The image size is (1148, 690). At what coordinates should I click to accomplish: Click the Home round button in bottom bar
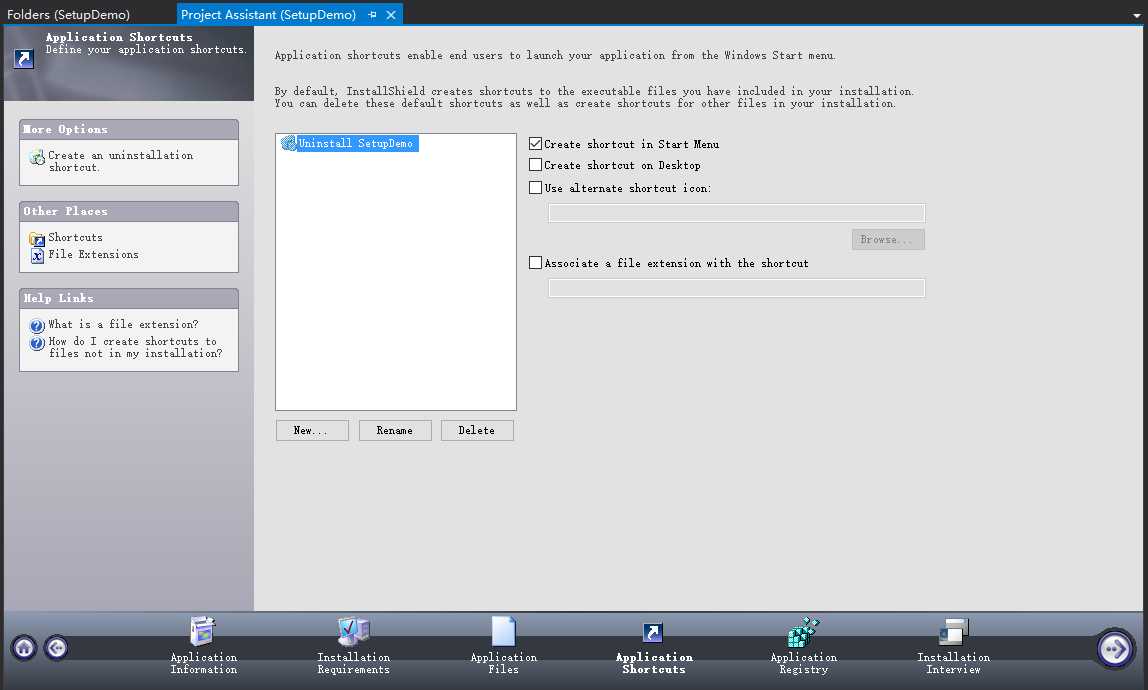(x=24, y=648)
